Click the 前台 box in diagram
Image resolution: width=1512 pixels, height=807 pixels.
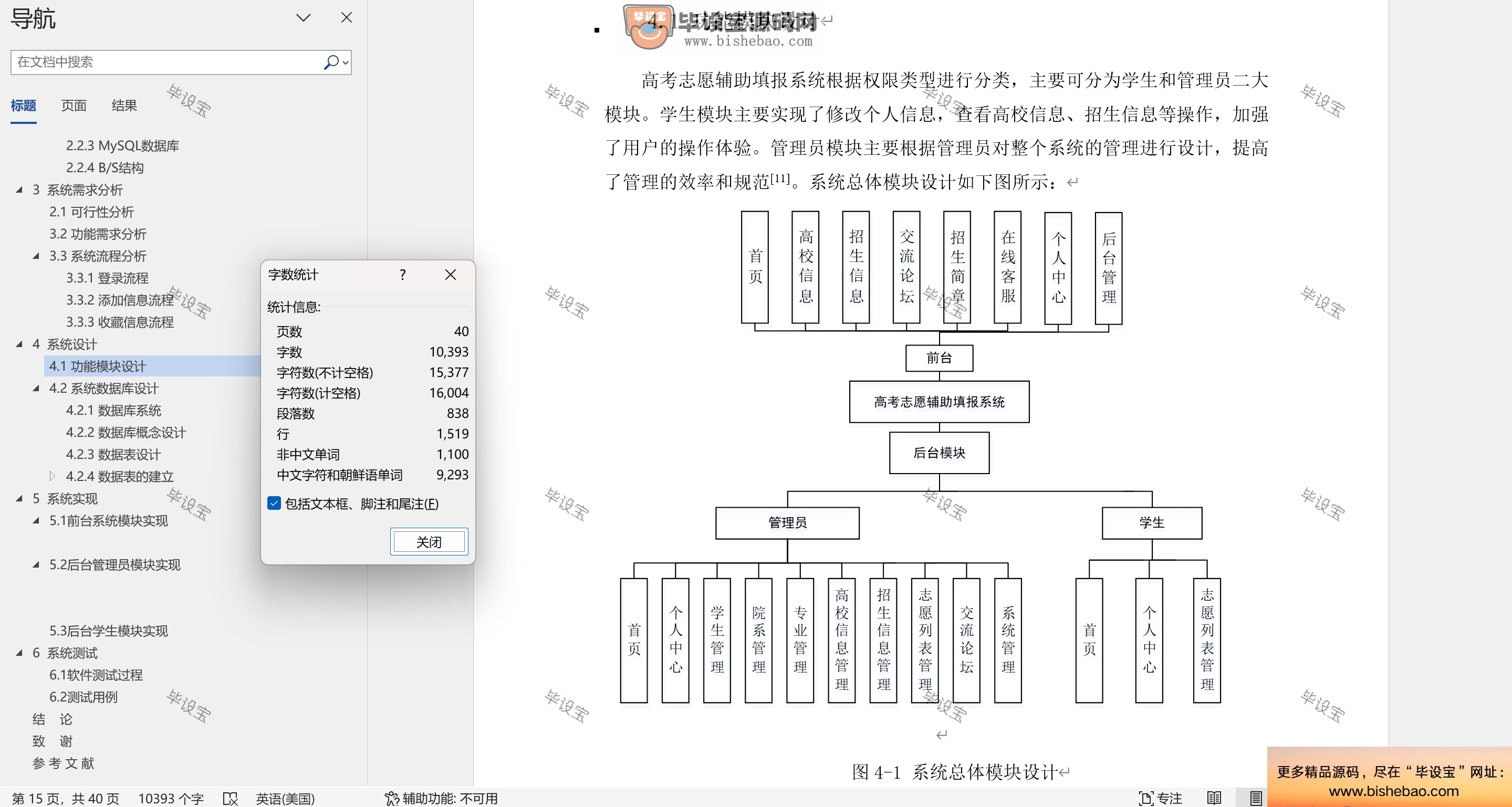[939, 358]
